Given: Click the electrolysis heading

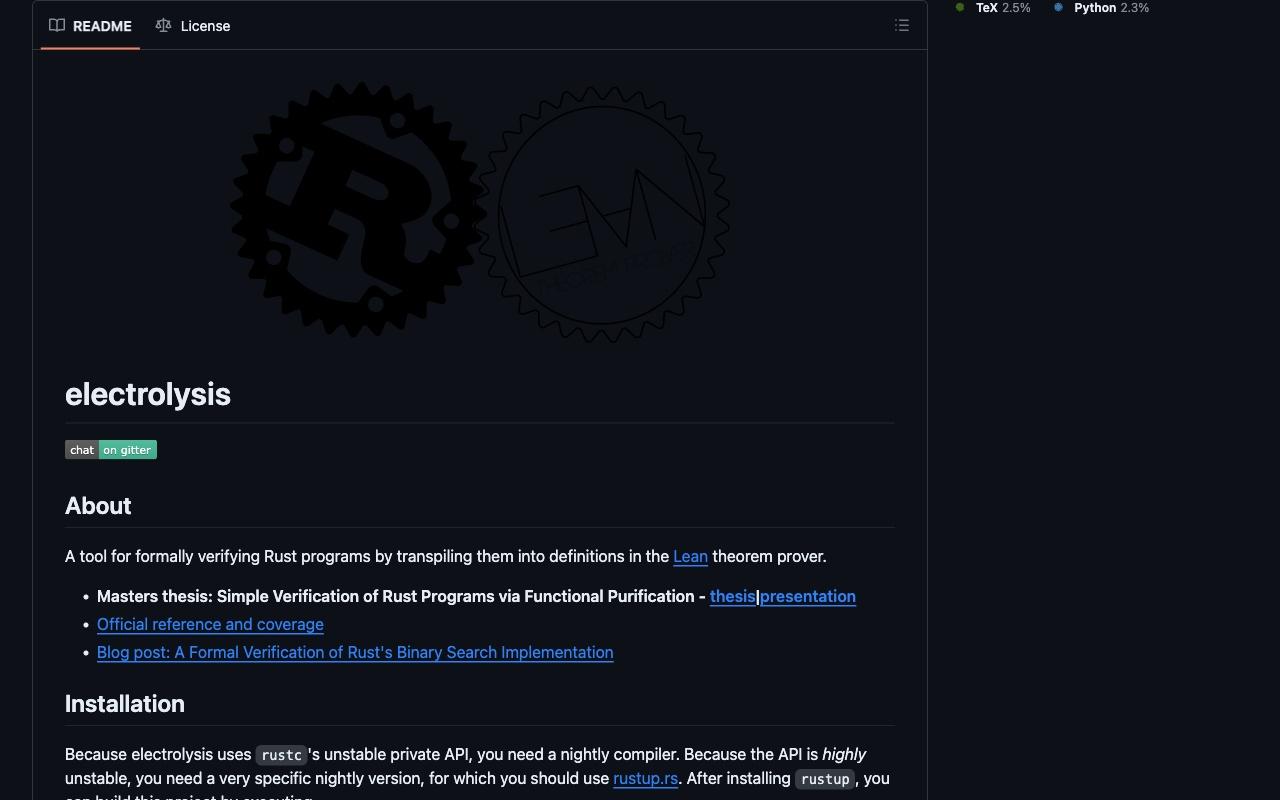Looking at the screenshot, I should click(x=148, y=394).
